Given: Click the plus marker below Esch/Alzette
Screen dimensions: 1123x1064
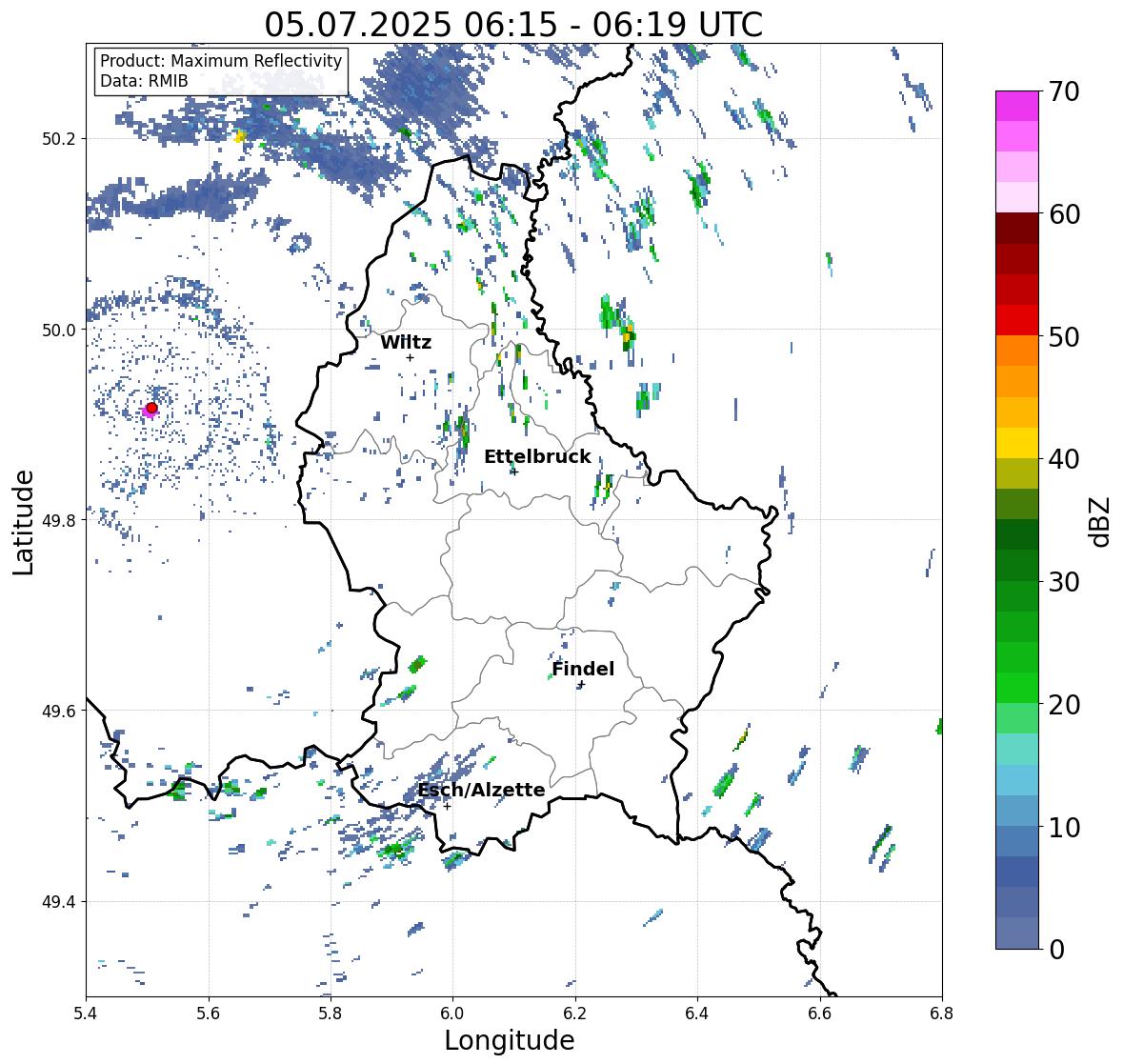Looking at the screenshot, I should point(447,806).
